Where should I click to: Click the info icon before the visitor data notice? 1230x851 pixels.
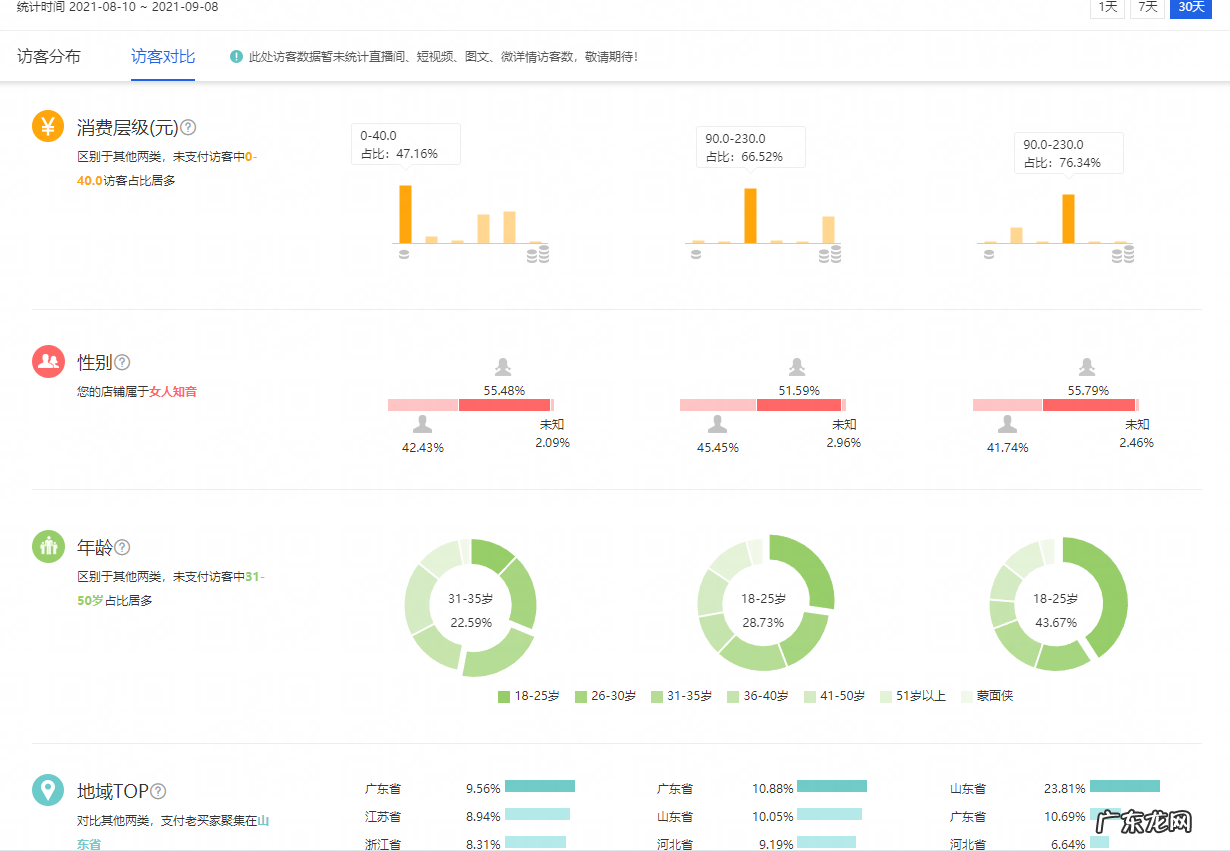click(236, 57)
